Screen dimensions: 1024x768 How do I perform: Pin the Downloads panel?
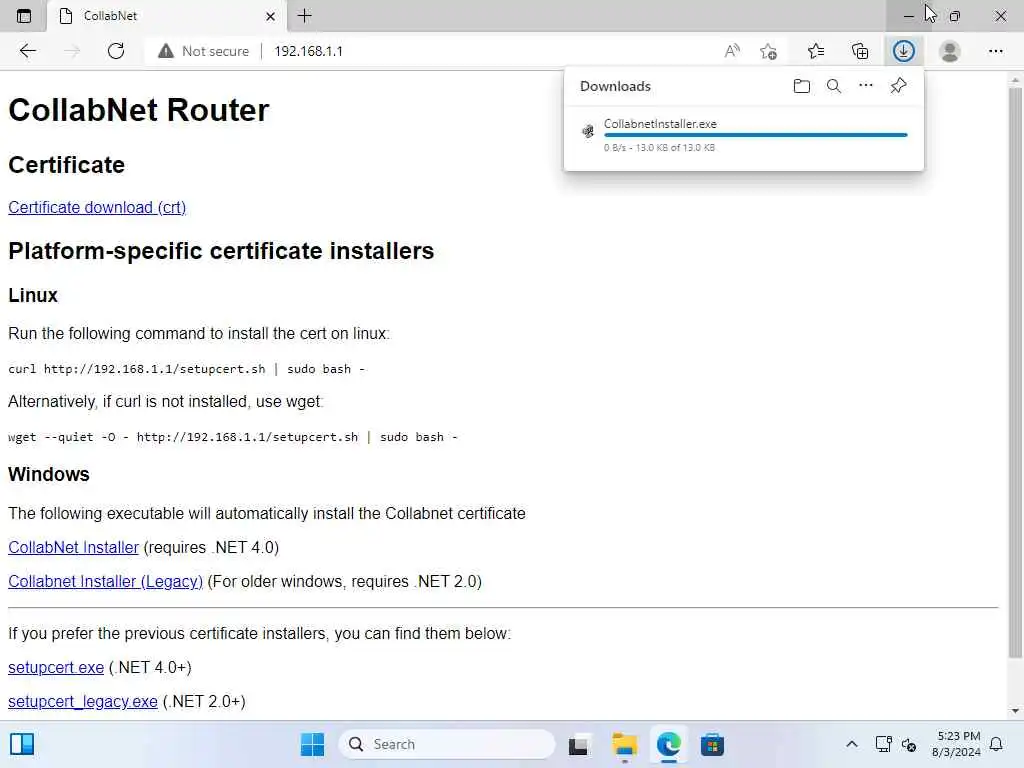click(899, 86)
